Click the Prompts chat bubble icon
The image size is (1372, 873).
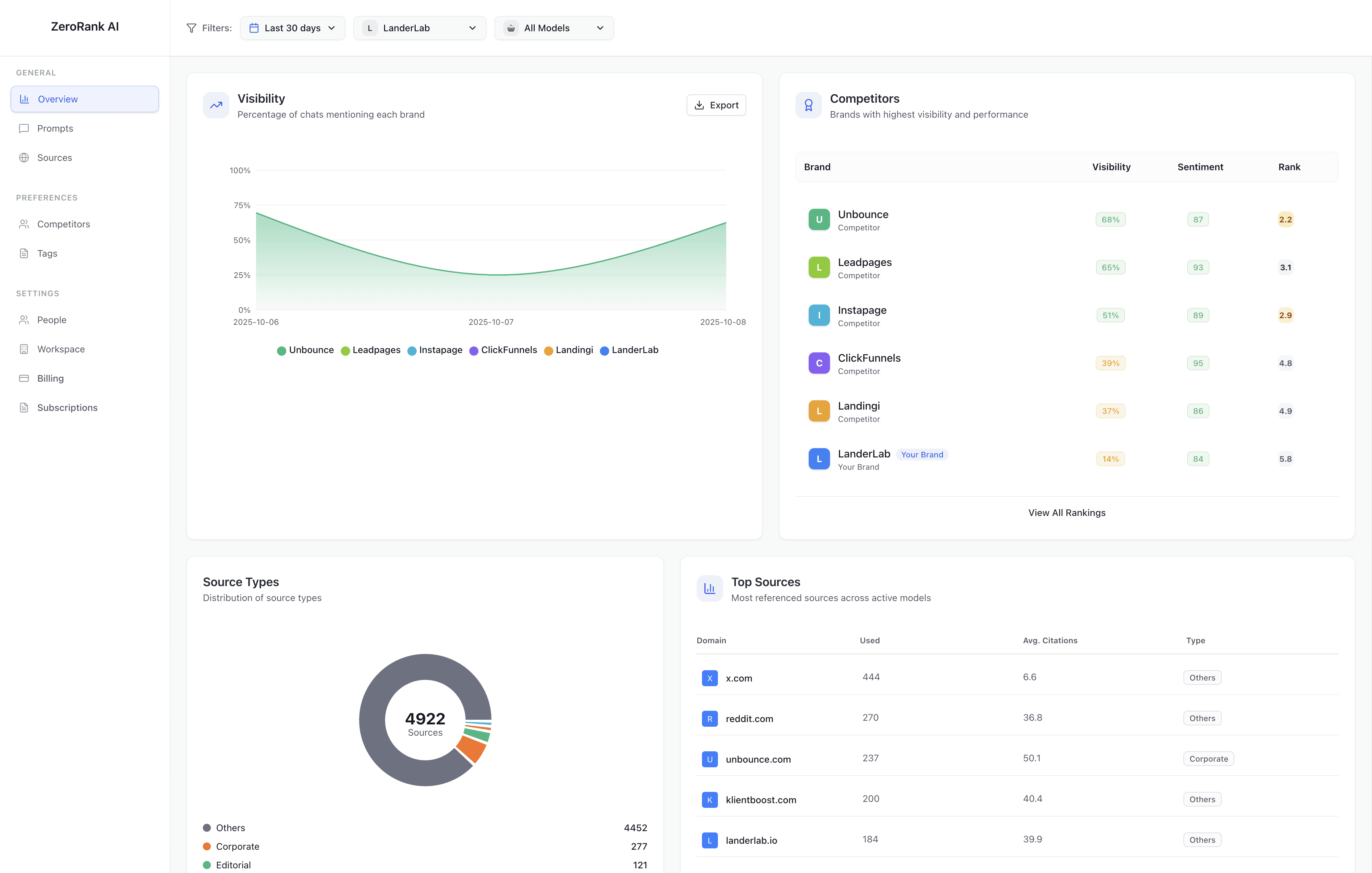point(24,128)
